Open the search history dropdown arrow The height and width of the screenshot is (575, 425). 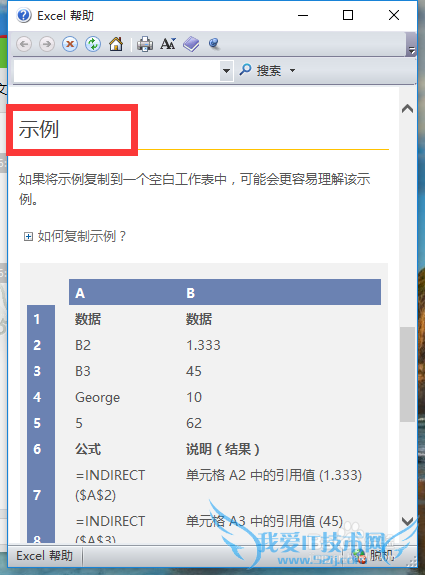(x=226, y=70)
